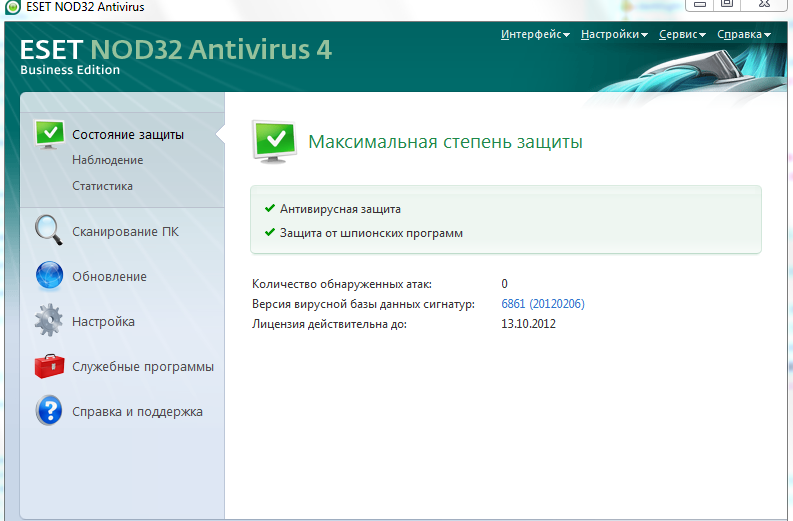Close the ESET NOD32 window
This screenshot has width=793, height=521.
click(765, 4)
